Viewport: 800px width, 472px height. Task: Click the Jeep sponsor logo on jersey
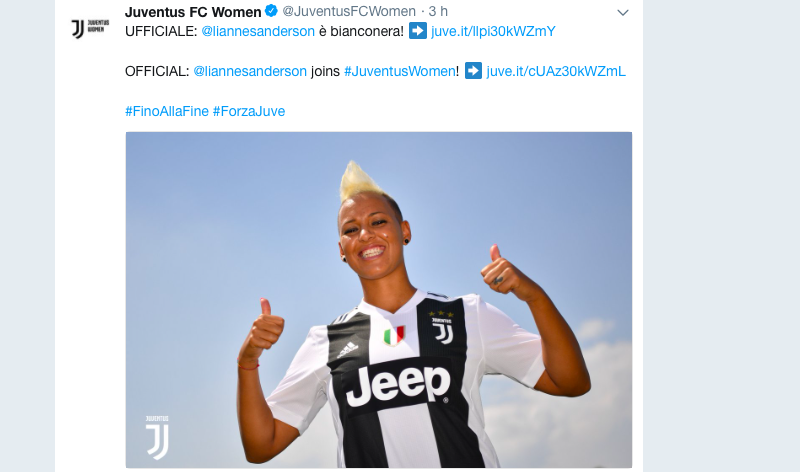pyautogui.click(x=398, y=386)
